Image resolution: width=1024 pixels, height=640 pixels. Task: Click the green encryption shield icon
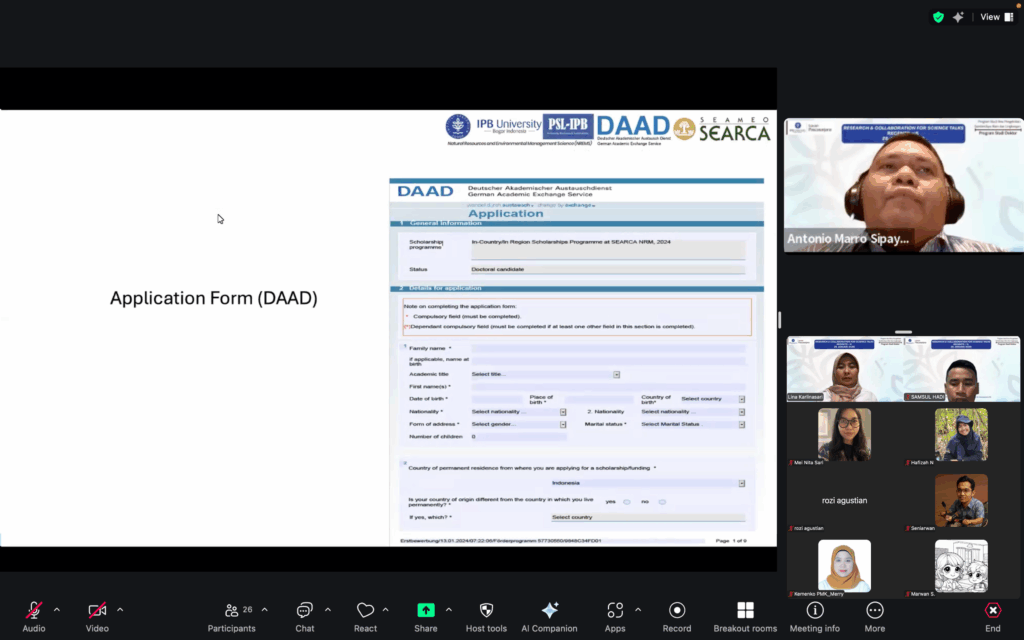[x=938, y=17]
